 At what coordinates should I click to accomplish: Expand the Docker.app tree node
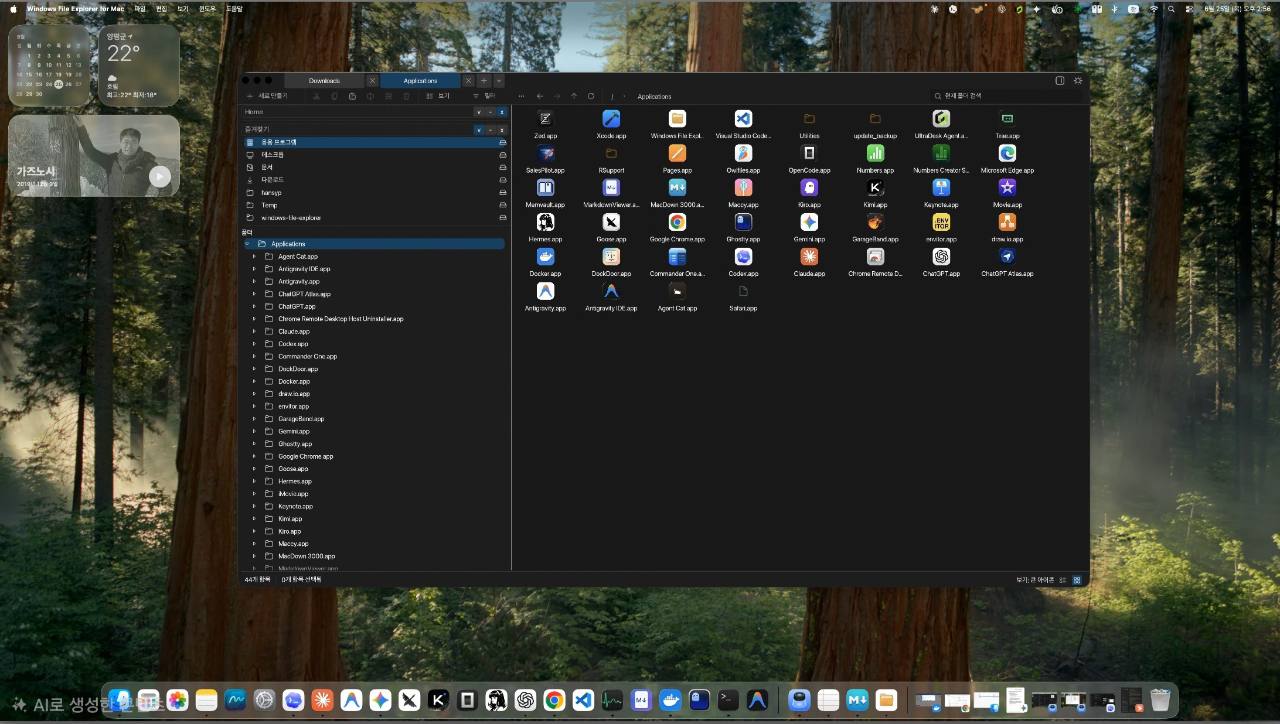254,381
